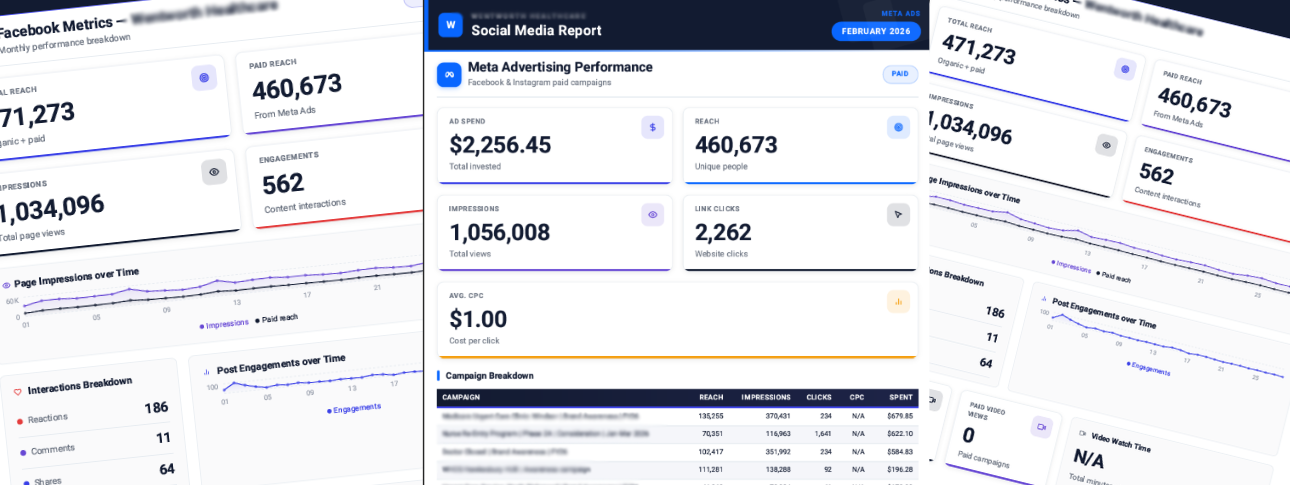1290x485 pixels.
Task: Click the dollar sign icon in Ad Spend card
Action: click(x=652, y=127)
